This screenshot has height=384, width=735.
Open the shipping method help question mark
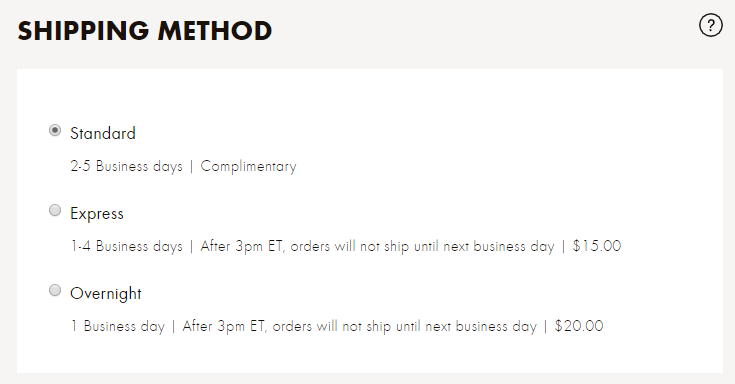tap(711, 25)
